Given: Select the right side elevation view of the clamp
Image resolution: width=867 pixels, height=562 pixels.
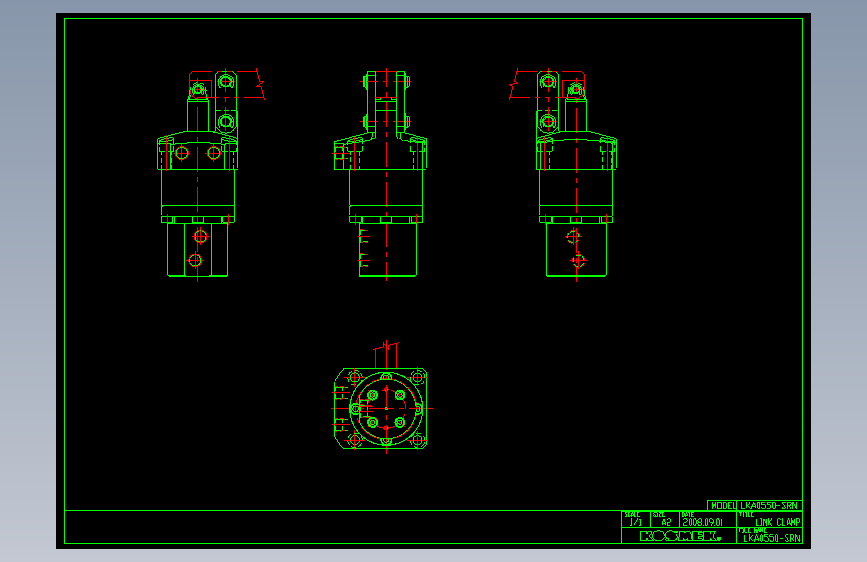Looking at the screenshot, I should point(563,175).
